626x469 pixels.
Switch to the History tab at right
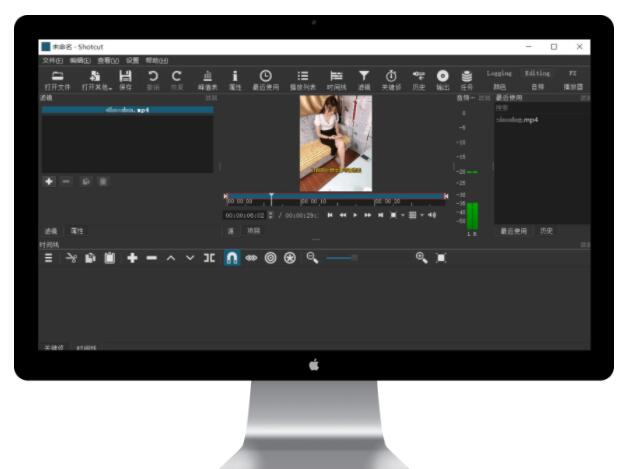pos(546,230)
